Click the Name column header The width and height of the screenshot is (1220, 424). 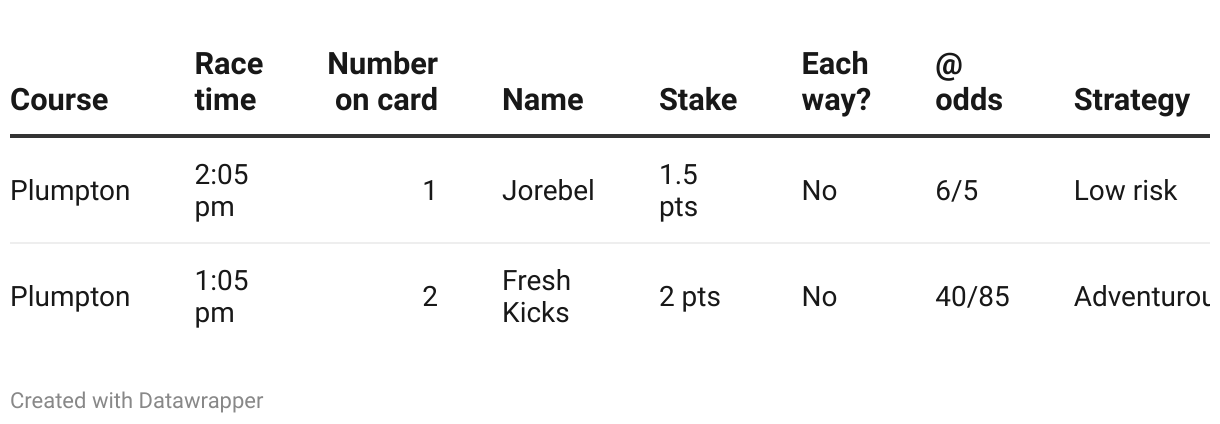click(542, 100)
